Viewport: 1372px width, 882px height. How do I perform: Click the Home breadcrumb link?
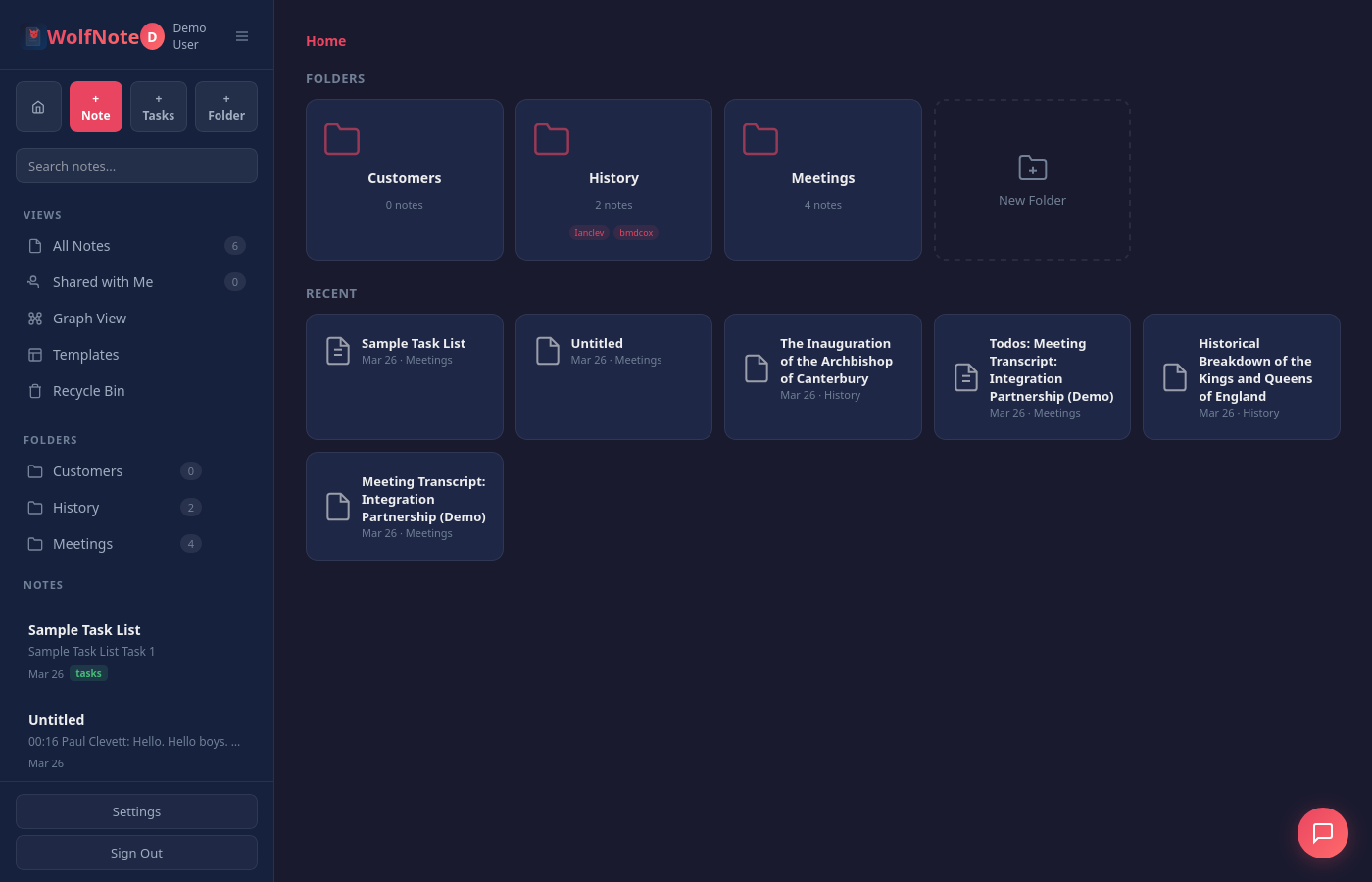(x=325, y=41)
